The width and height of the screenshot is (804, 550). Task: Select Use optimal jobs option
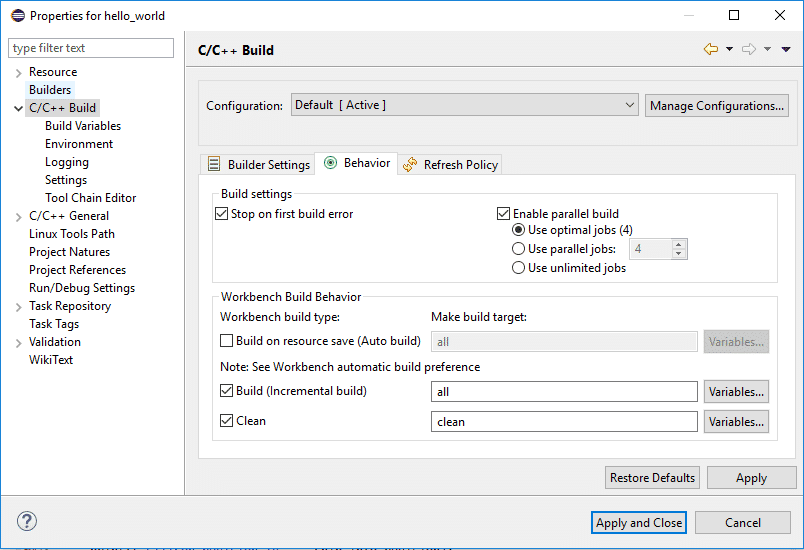[518, 230]
